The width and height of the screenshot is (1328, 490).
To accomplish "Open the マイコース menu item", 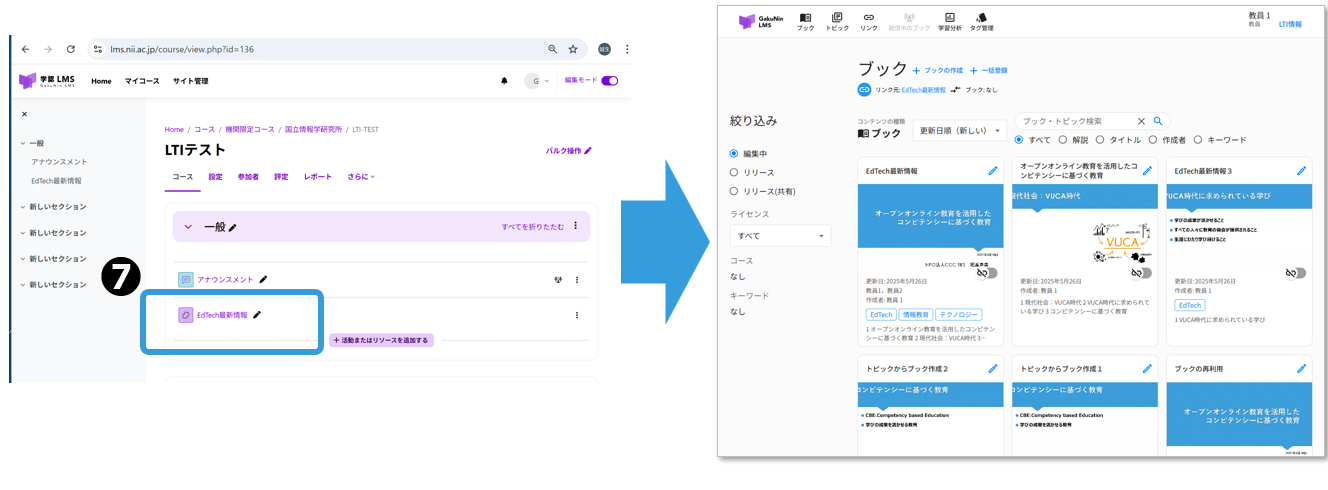I will (x=141, y=81).
